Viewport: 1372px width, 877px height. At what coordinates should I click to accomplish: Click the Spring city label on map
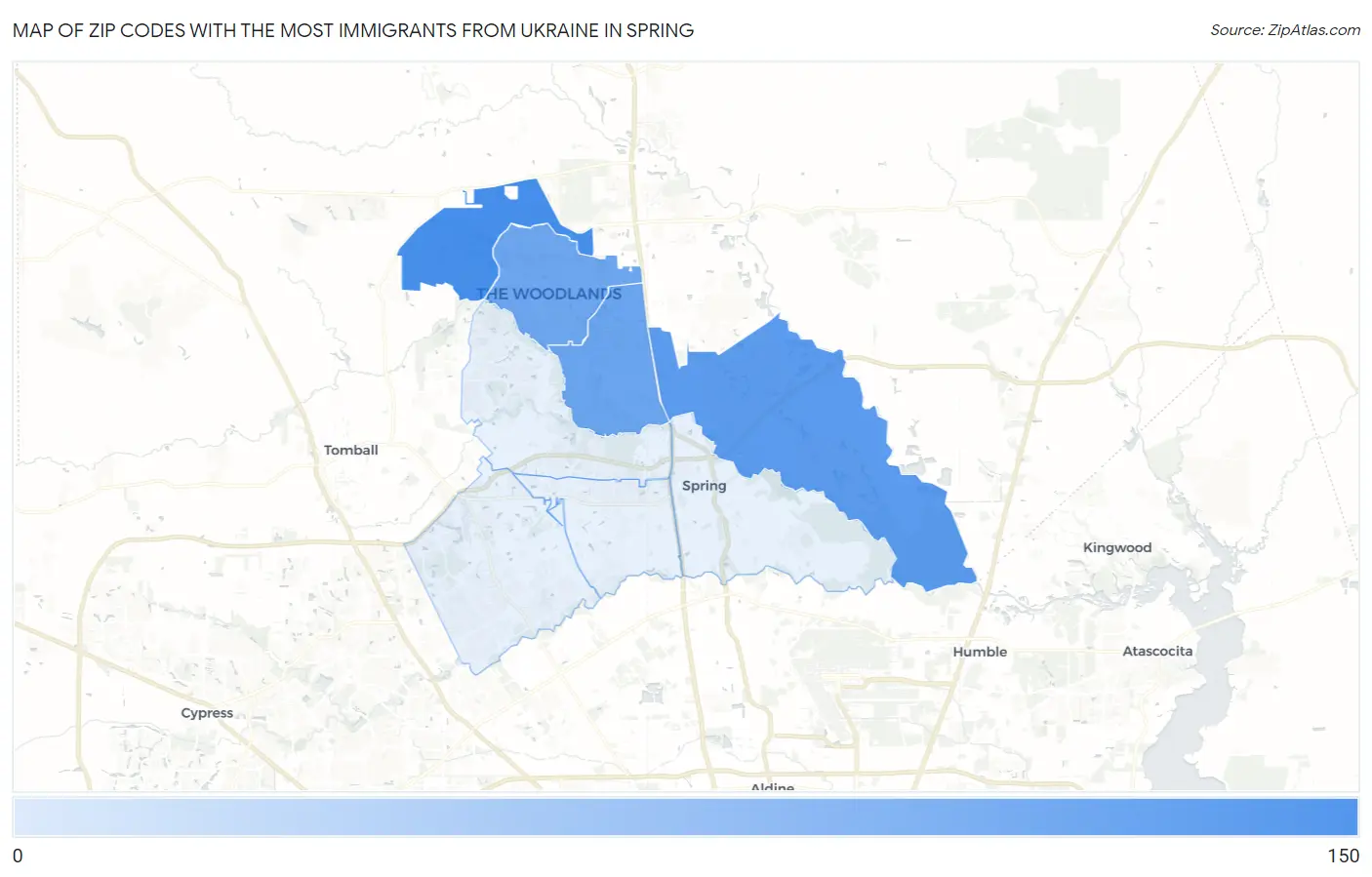(704, 486)
